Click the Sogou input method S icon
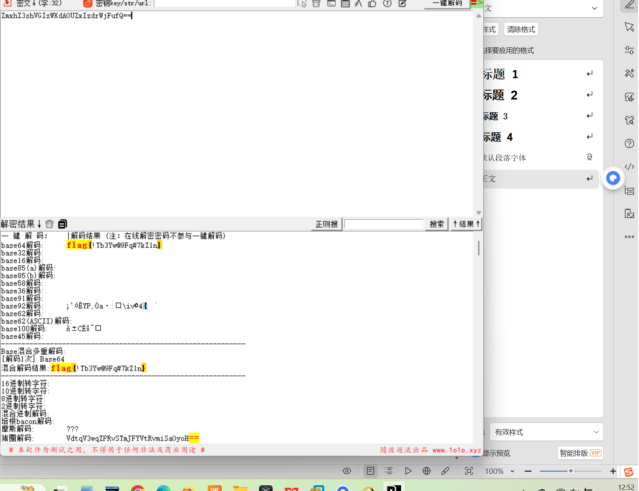The height and width of the screenshot is (491, 639). click(629, 472)
